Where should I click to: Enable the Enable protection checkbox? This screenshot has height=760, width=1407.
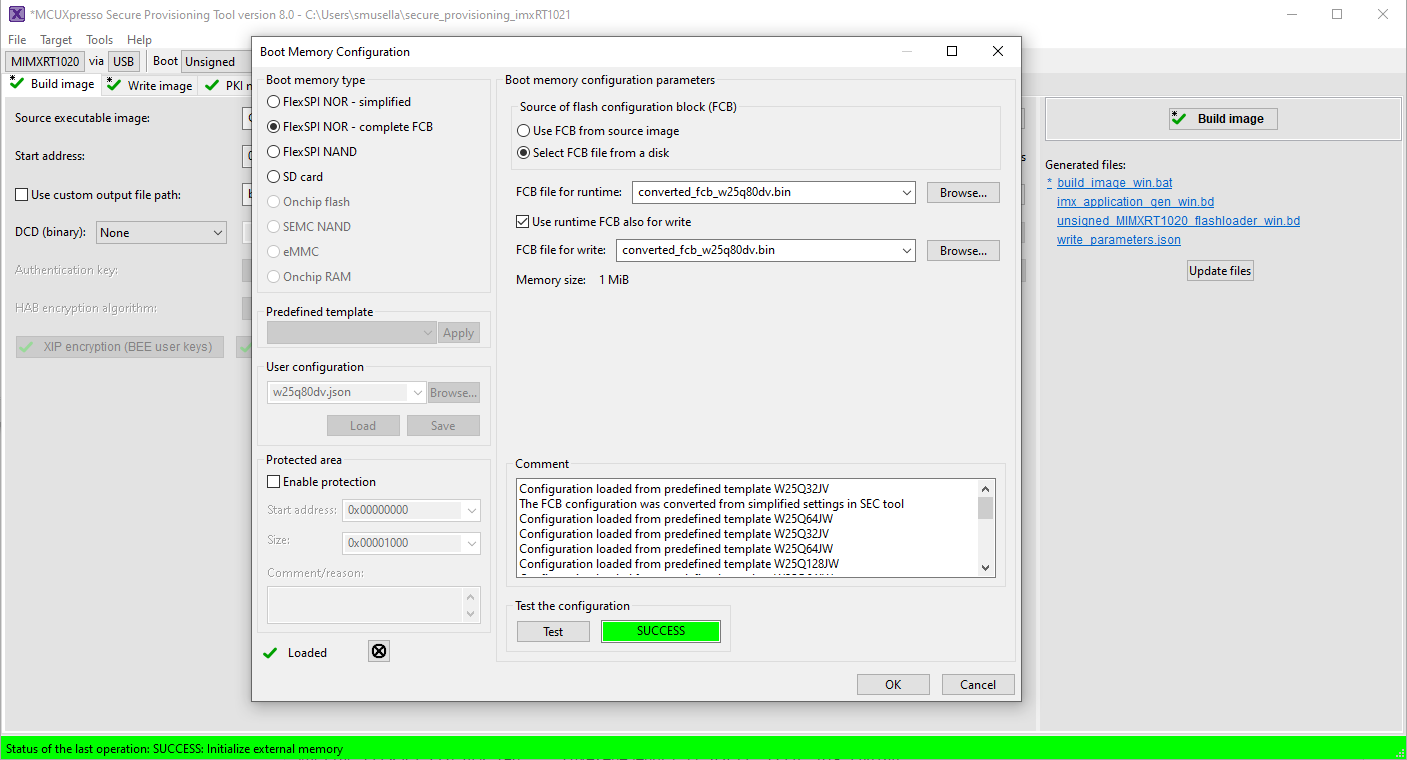coord(273,482)
